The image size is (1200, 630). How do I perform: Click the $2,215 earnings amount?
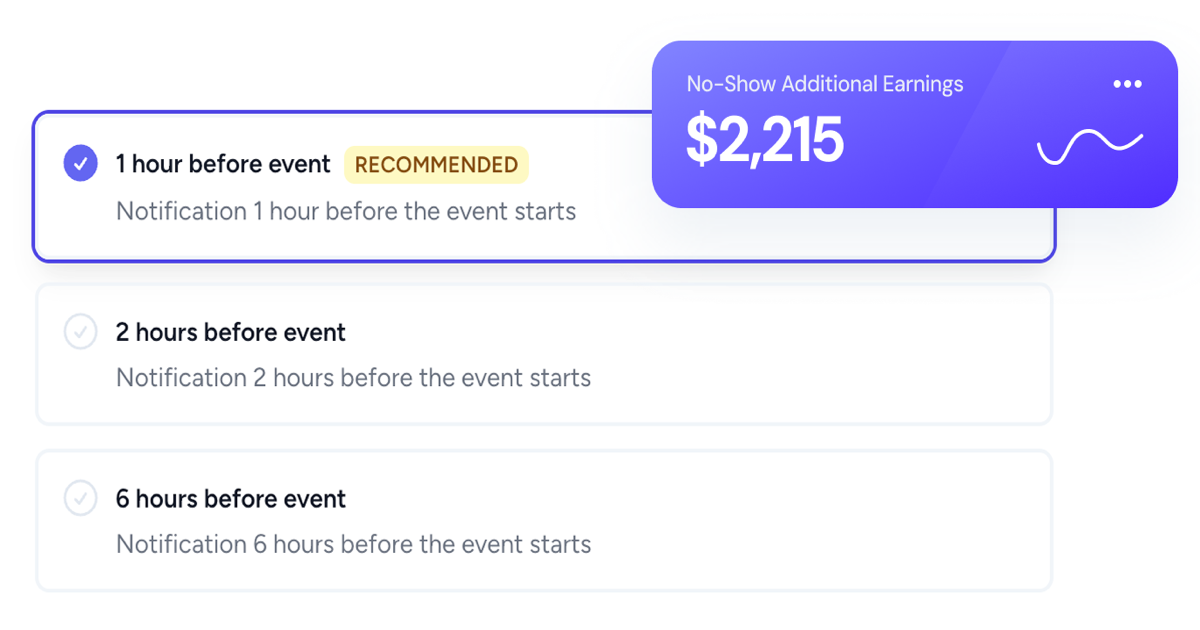765,140
